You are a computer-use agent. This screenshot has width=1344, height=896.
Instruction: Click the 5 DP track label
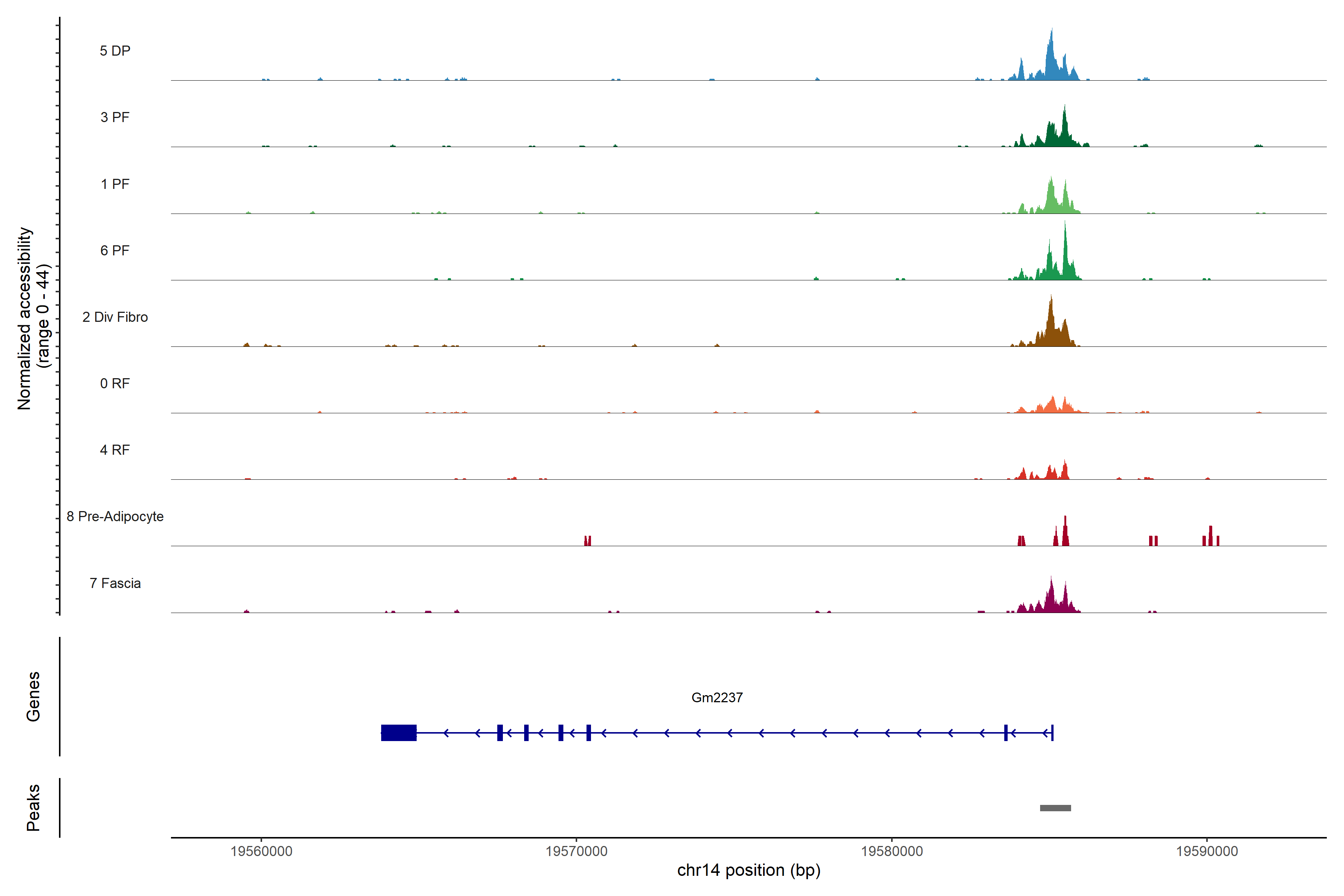(x=115, y=51)
